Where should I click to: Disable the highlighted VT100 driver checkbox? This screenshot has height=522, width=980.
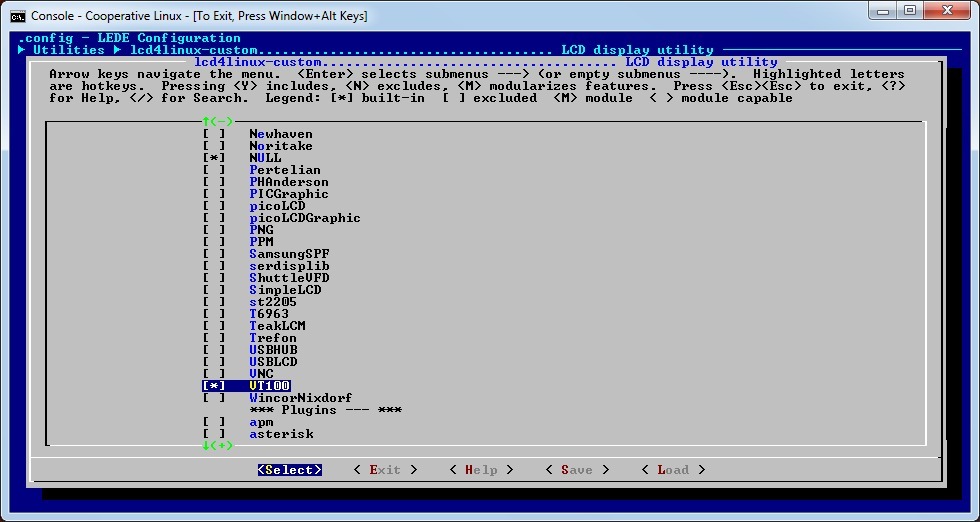214,386
